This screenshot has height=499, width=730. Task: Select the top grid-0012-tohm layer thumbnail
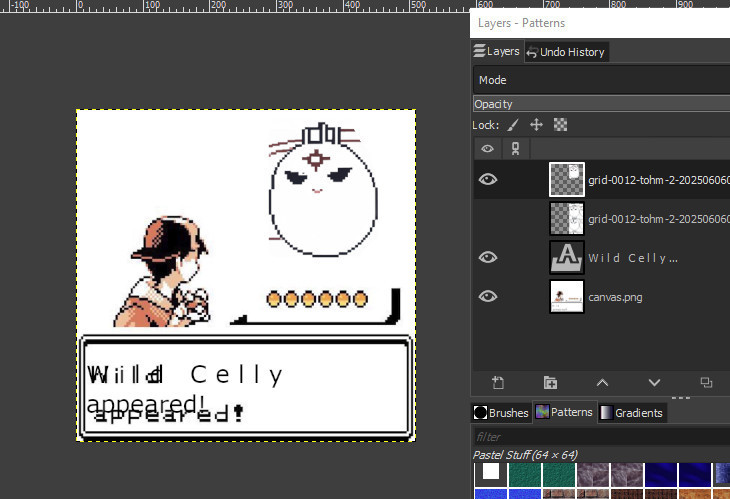[x=567, y=179]
